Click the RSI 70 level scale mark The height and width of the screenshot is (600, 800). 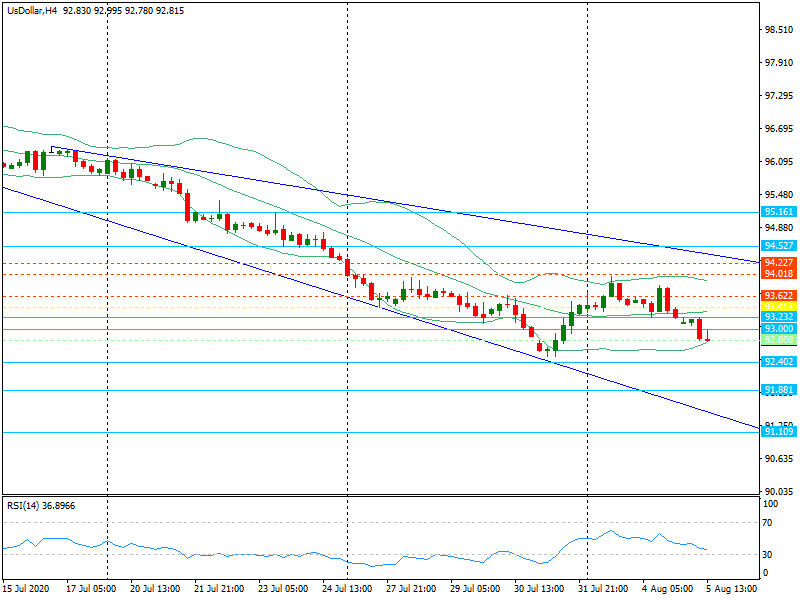pyautogui.click(x=767, y=522)
